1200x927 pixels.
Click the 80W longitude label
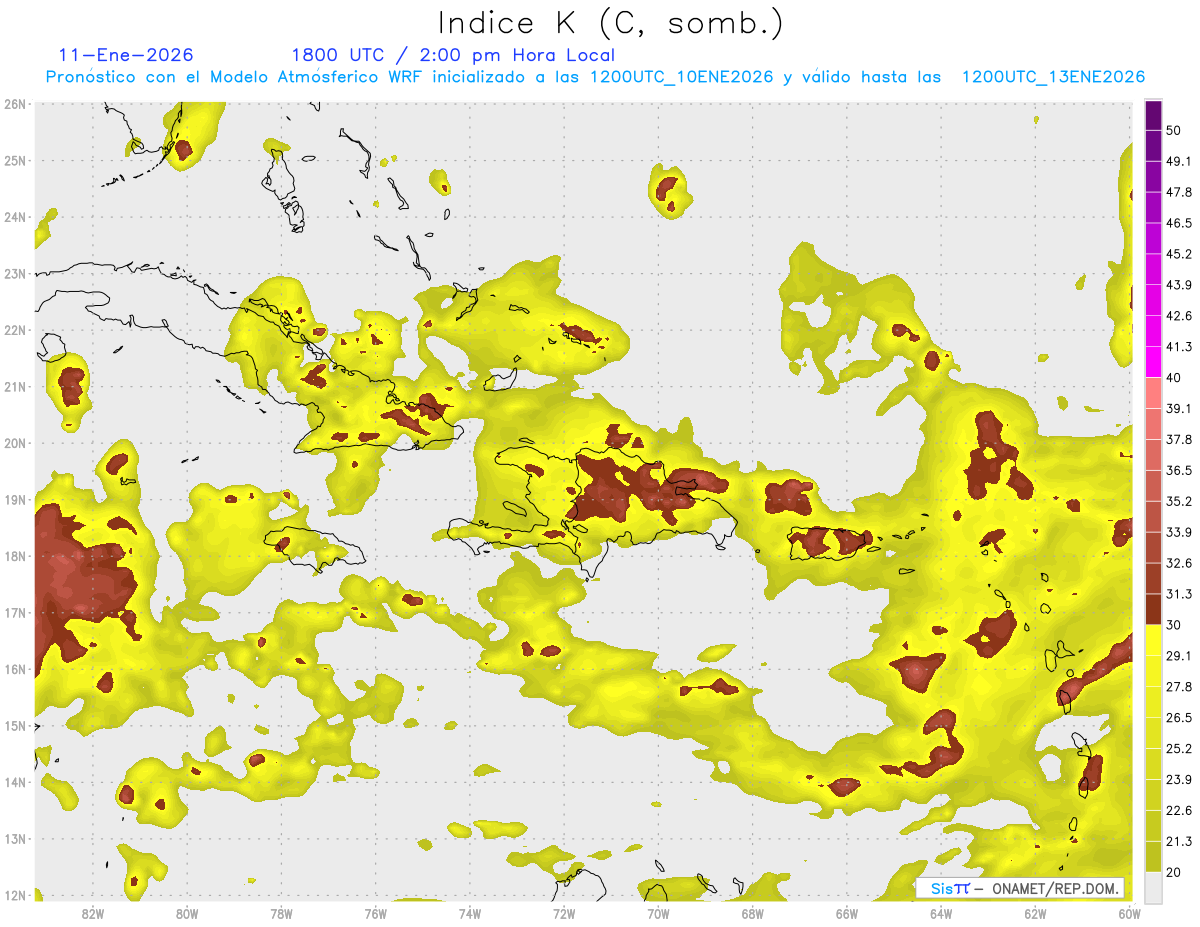click(x=187, y=914)
